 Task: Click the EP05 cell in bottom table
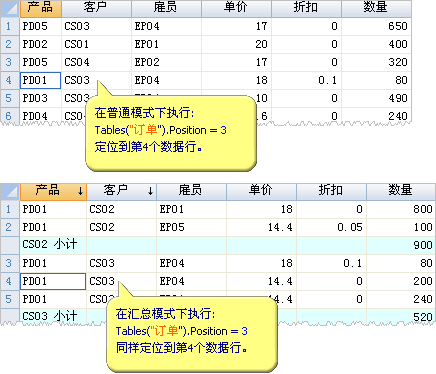pos(192,227)
